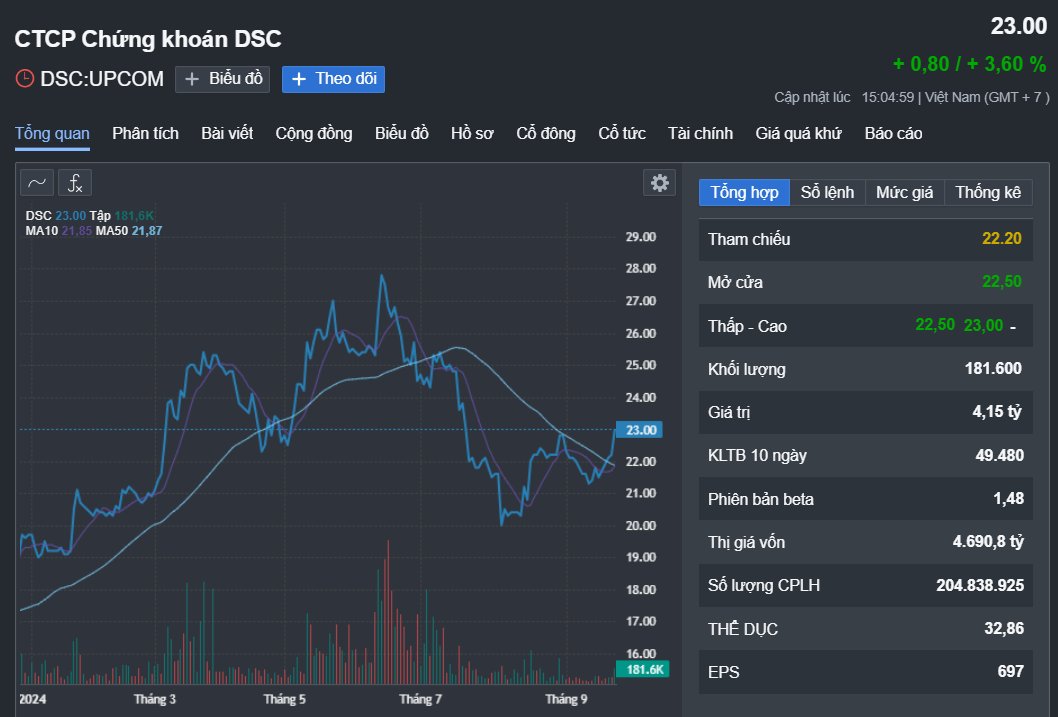1058x717 pixels.
Task: Open the Tài chính tab
Action: coord(700,133)
